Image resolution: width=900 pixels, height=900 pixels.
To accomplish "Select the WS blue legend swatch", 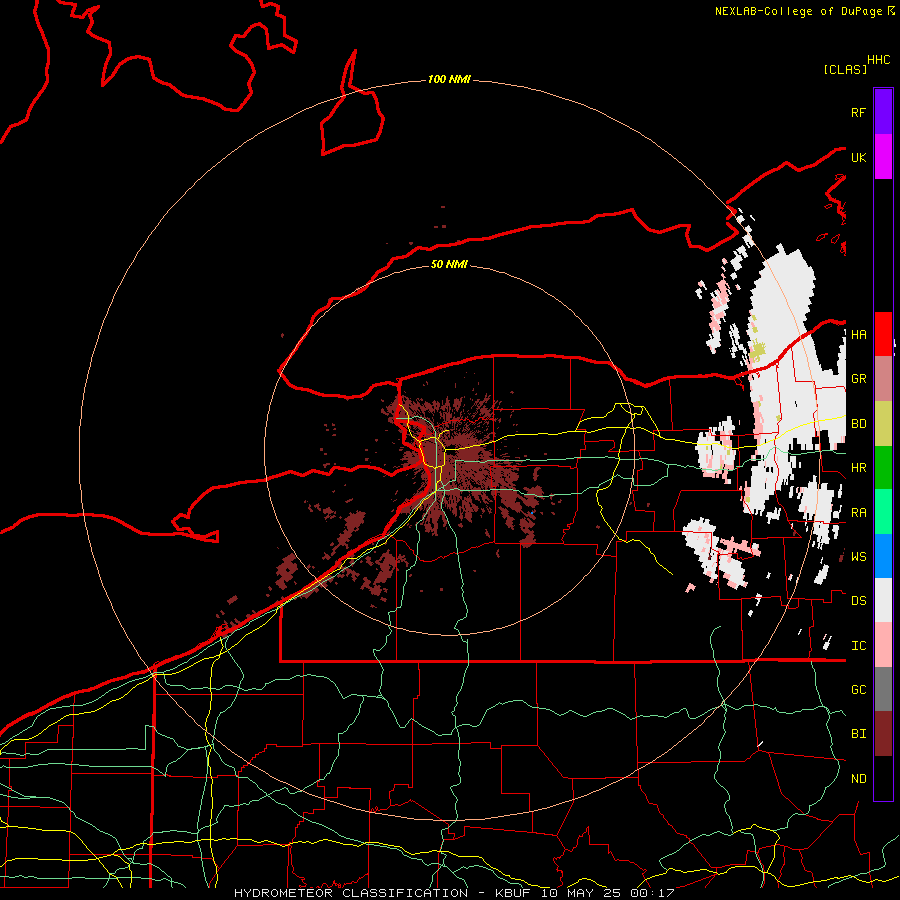I will click(x=883, y=556).
